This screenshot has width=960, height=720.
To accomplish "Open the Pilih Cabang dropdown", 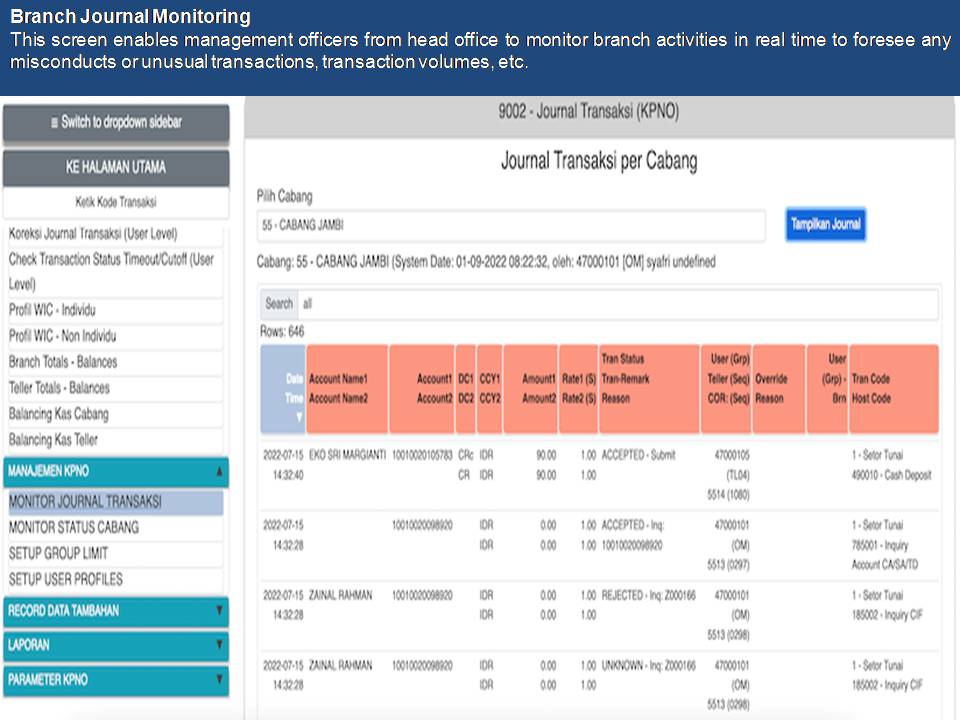I will coord(510,225).
